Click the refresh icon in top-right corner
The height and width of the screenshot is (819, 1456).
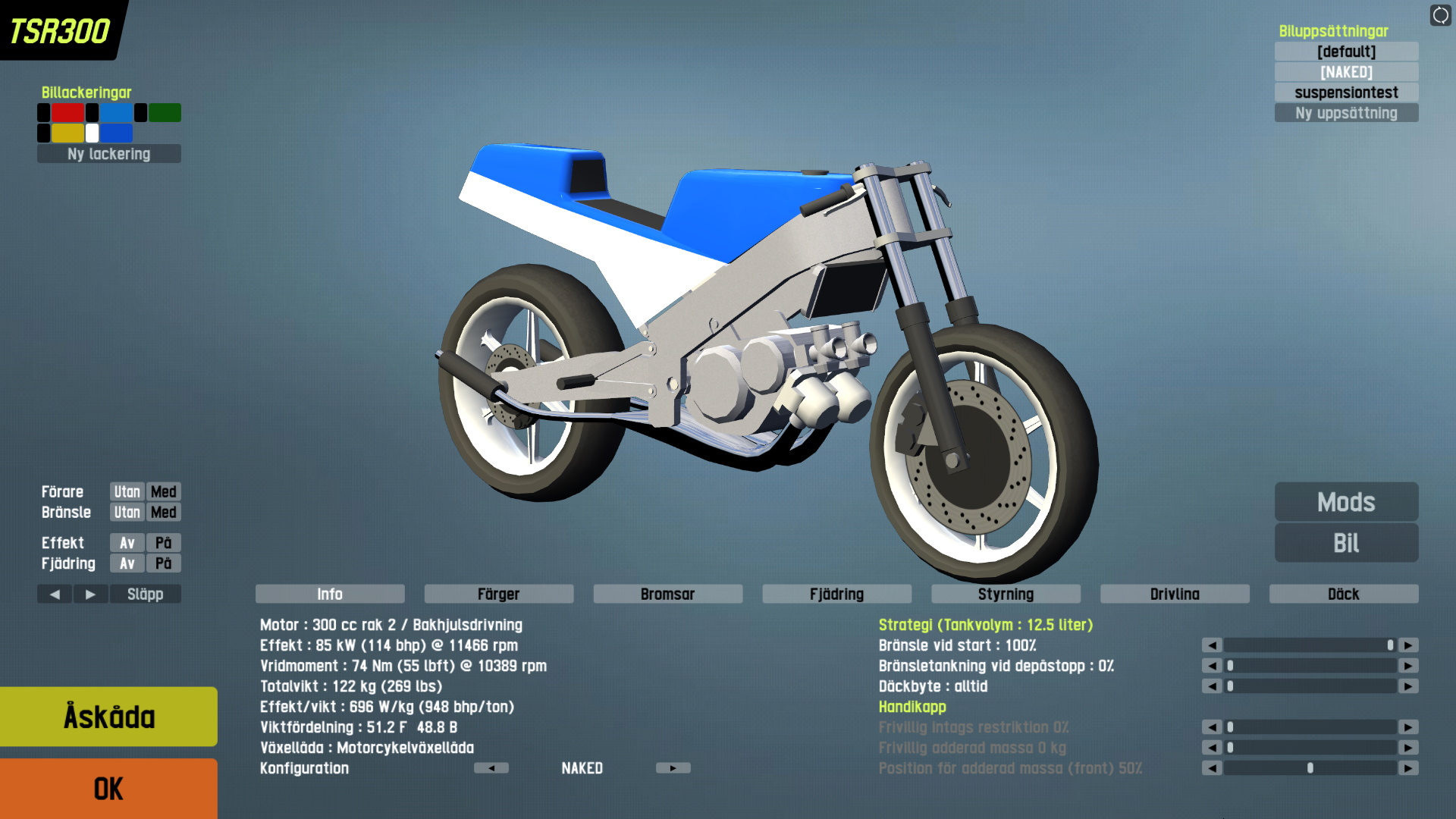[1440, 15]
